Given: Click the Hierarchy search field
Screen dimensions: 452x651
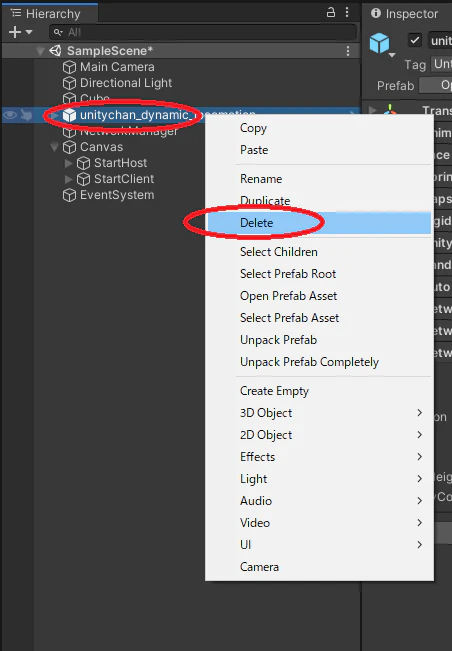Looking at the screenshot, I should click(x=203, y=32).
